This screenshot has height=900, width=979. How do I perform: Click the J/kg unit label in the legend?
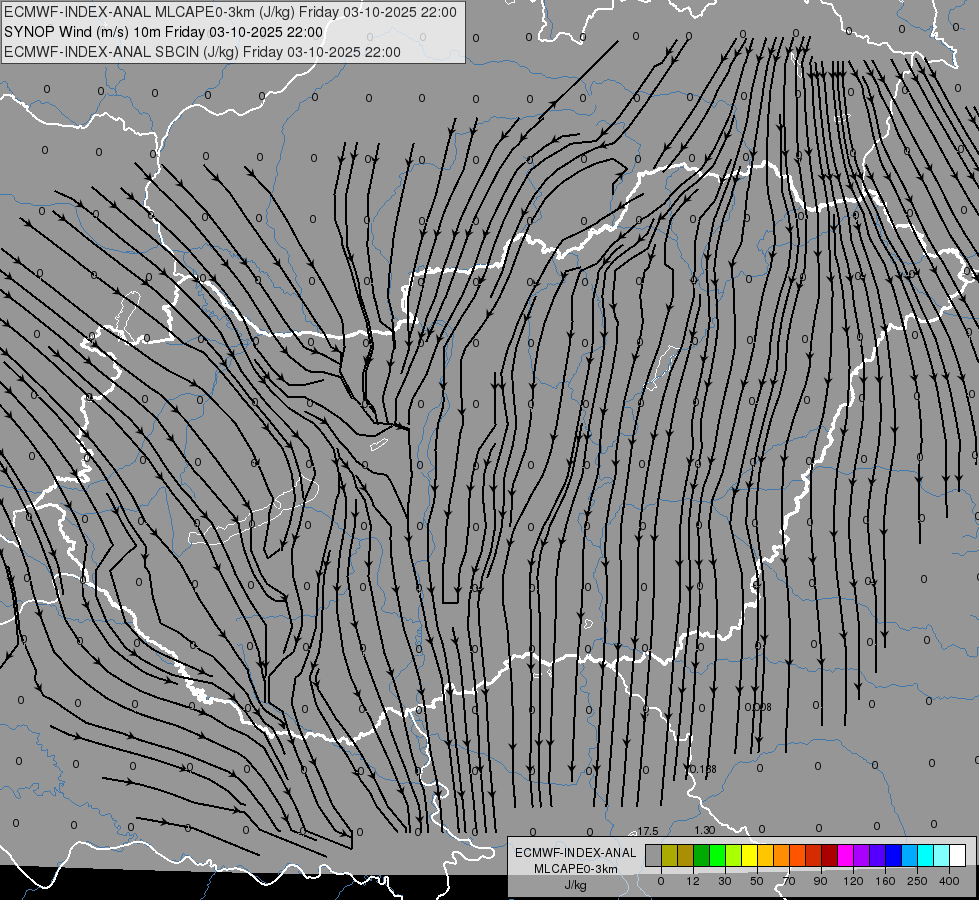tap(576, 885)
